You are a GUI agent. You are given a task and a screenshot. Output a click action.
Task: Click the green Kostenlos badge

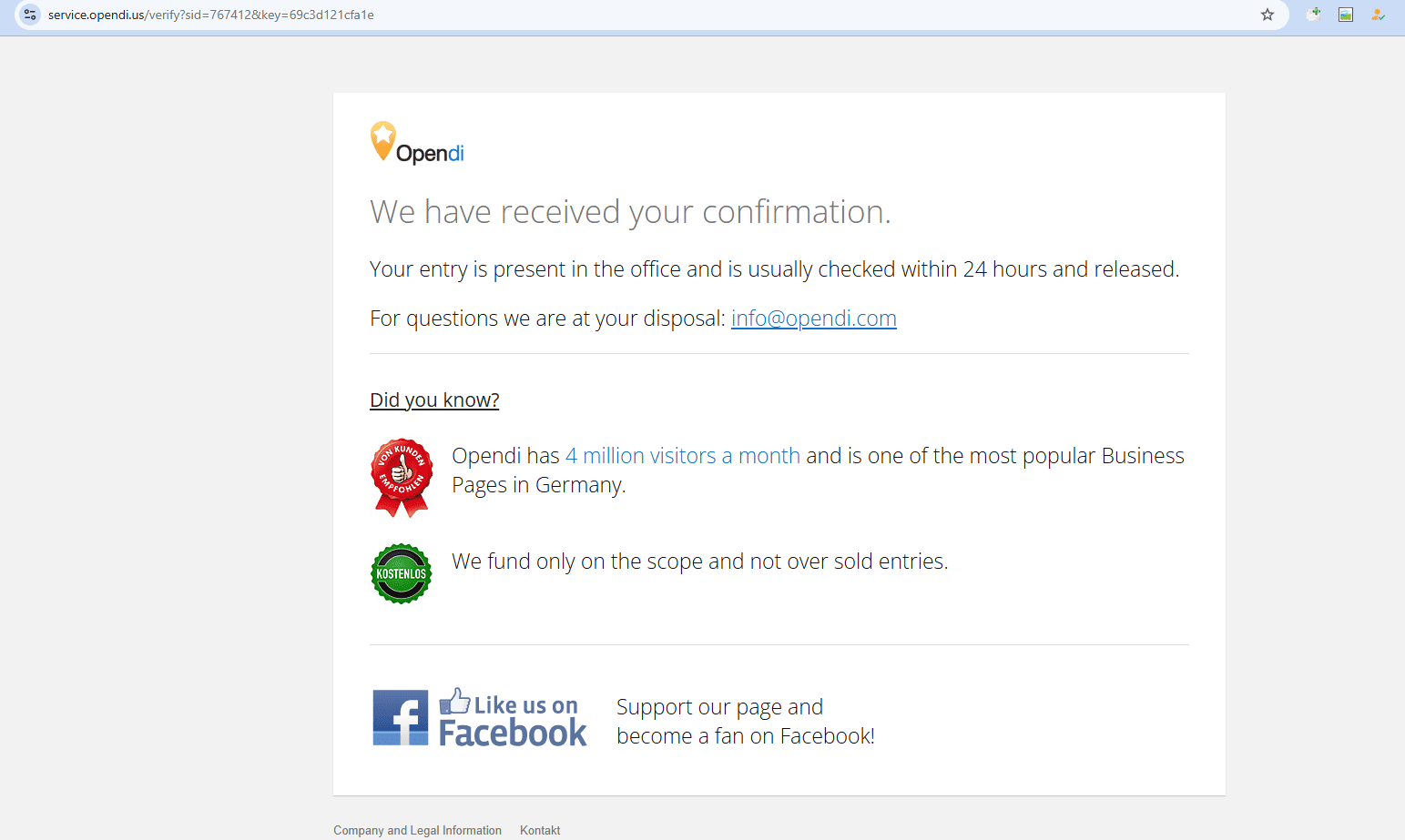click(401, 573)
